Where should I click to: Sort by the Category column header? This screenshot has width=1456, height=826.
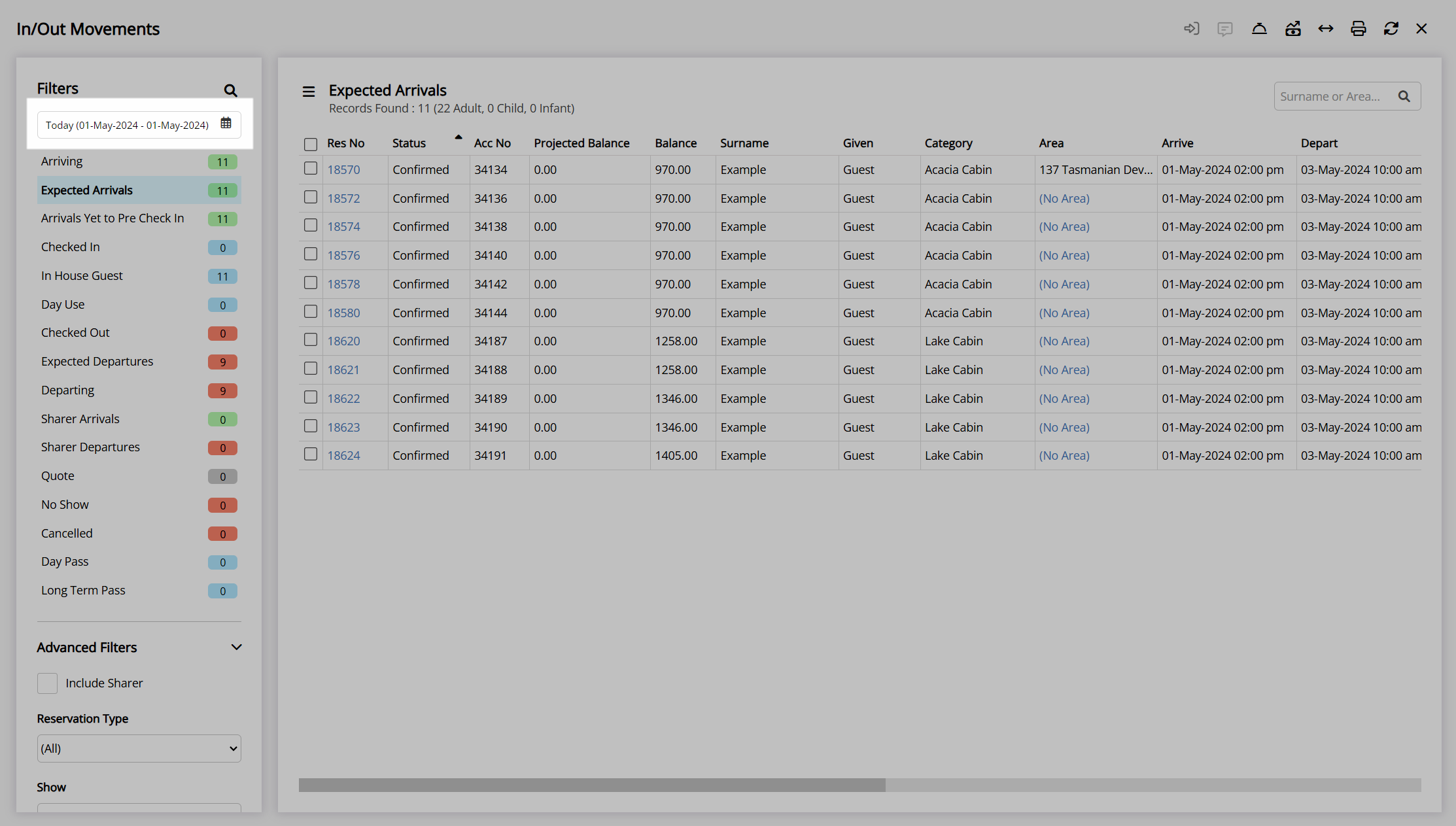coord(948,143)
